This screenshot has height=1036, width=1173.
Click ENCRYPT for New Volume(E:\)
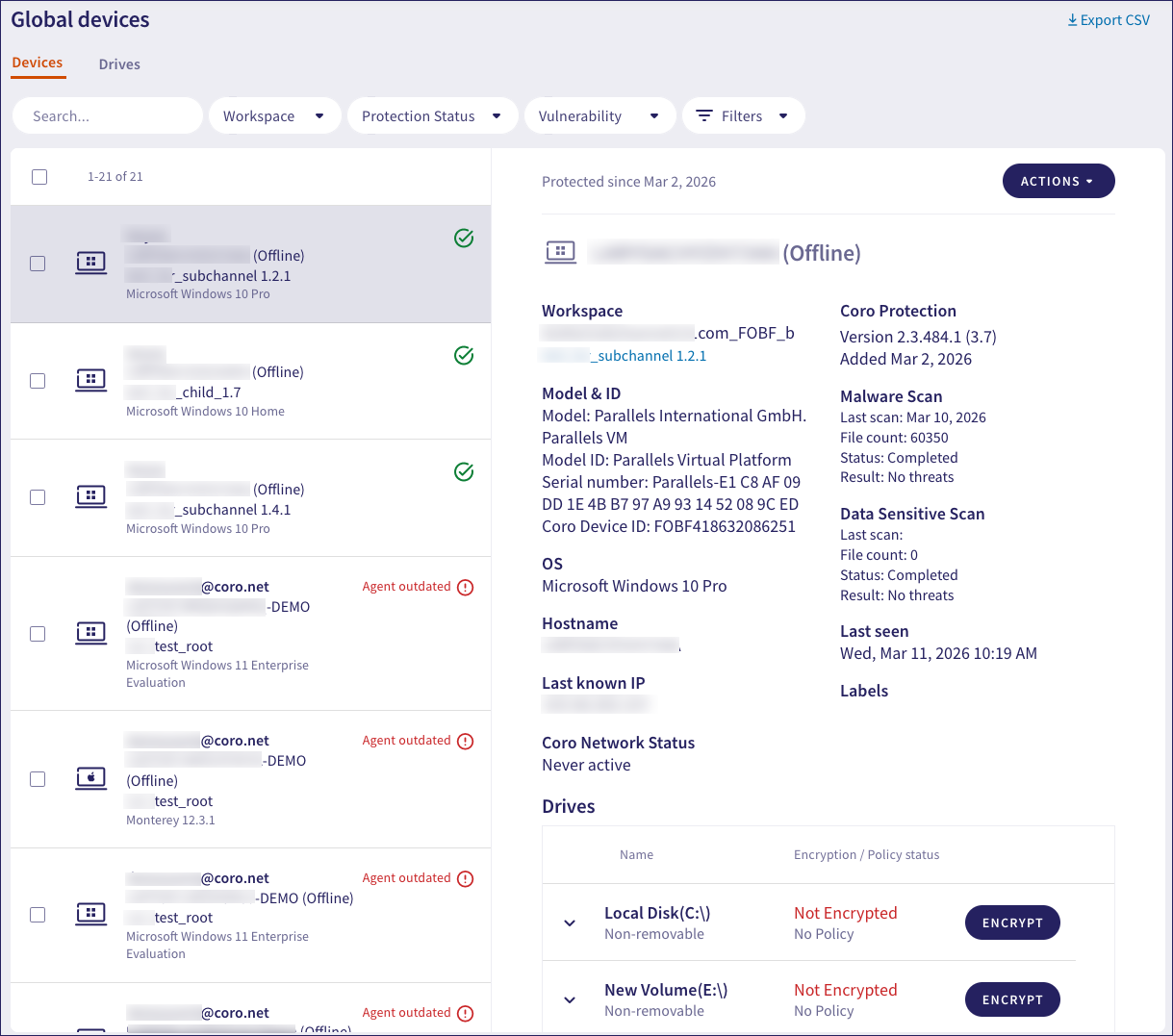(1012, 999)
